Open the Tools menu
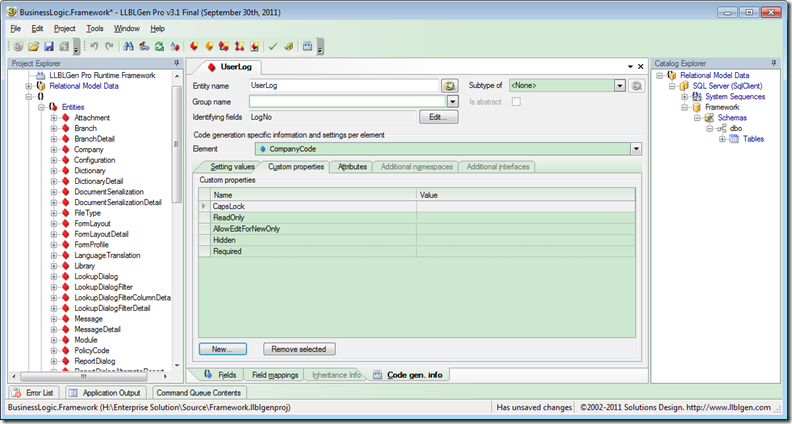 [94, 29]
